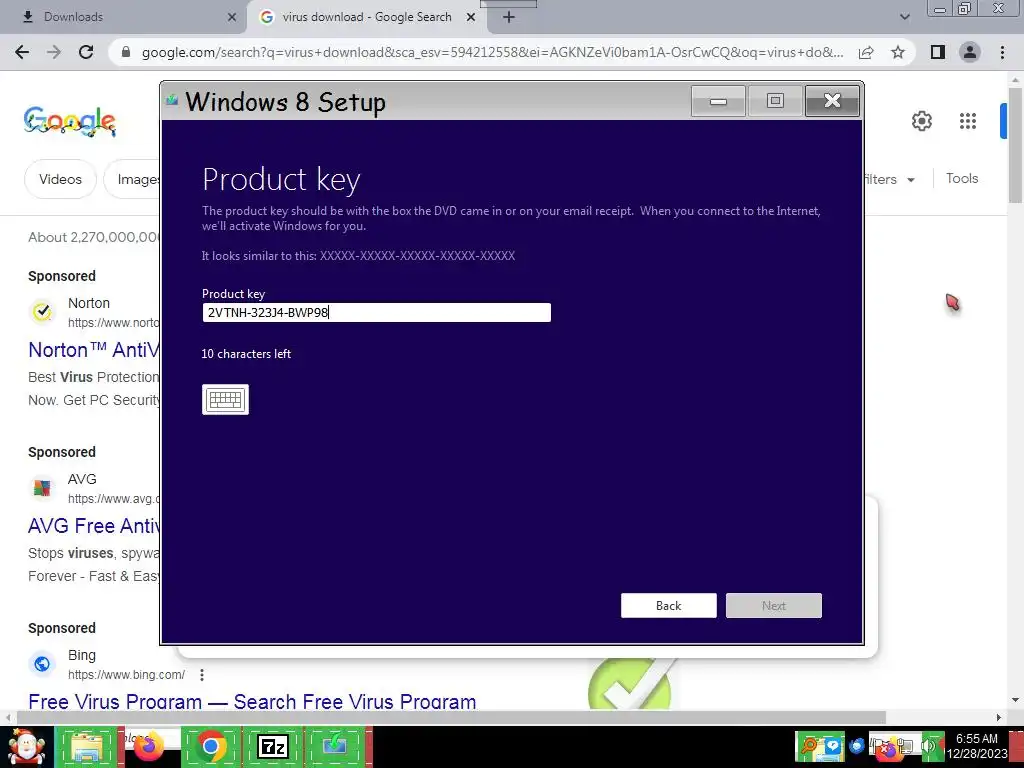Click the Bing favicon in results

[x=42, y=664]
